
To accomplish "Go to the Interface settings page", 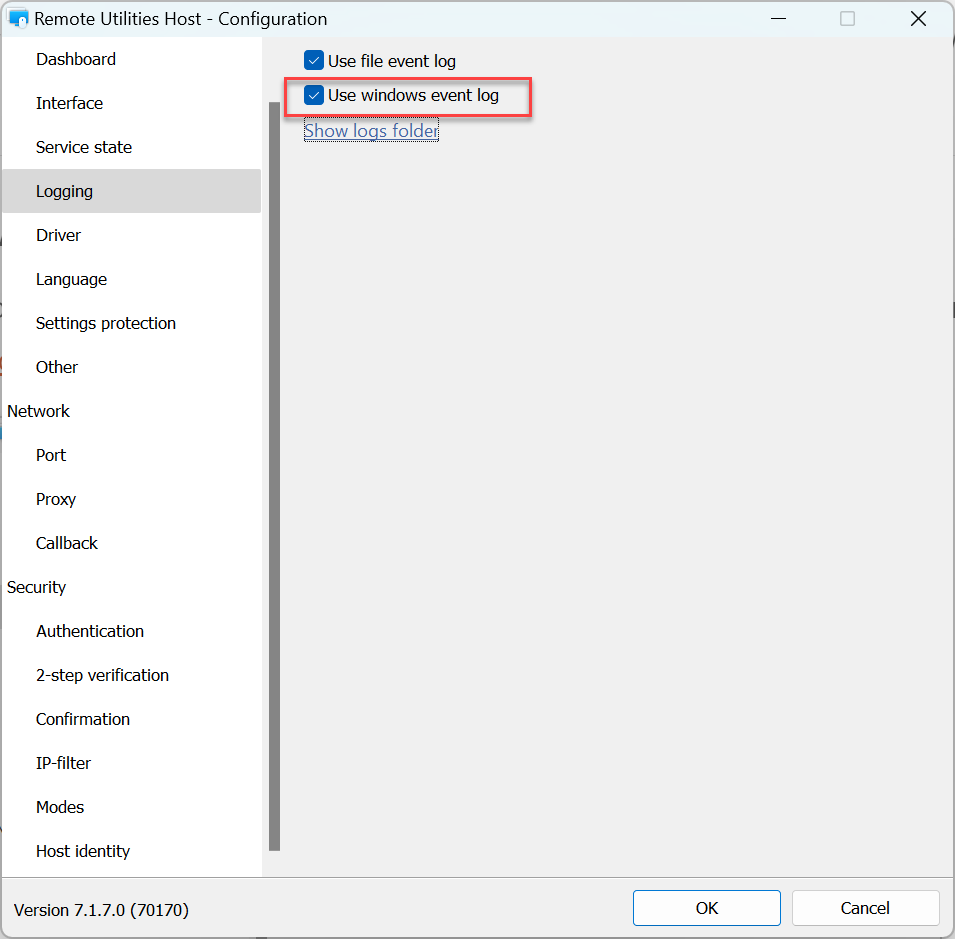I will click(x=132, y=103).
